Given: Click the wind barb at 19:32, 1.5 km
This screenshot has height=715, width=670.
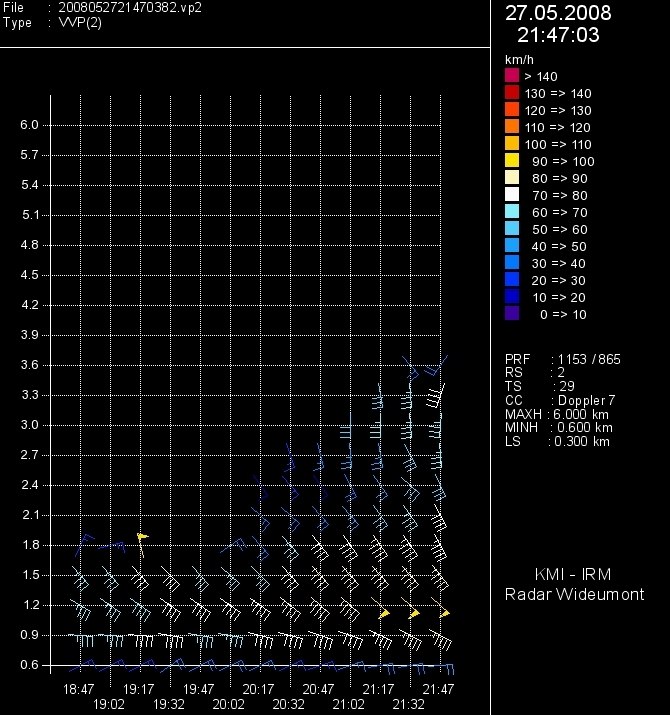Looking at the screenshot, I should (170, 579).
